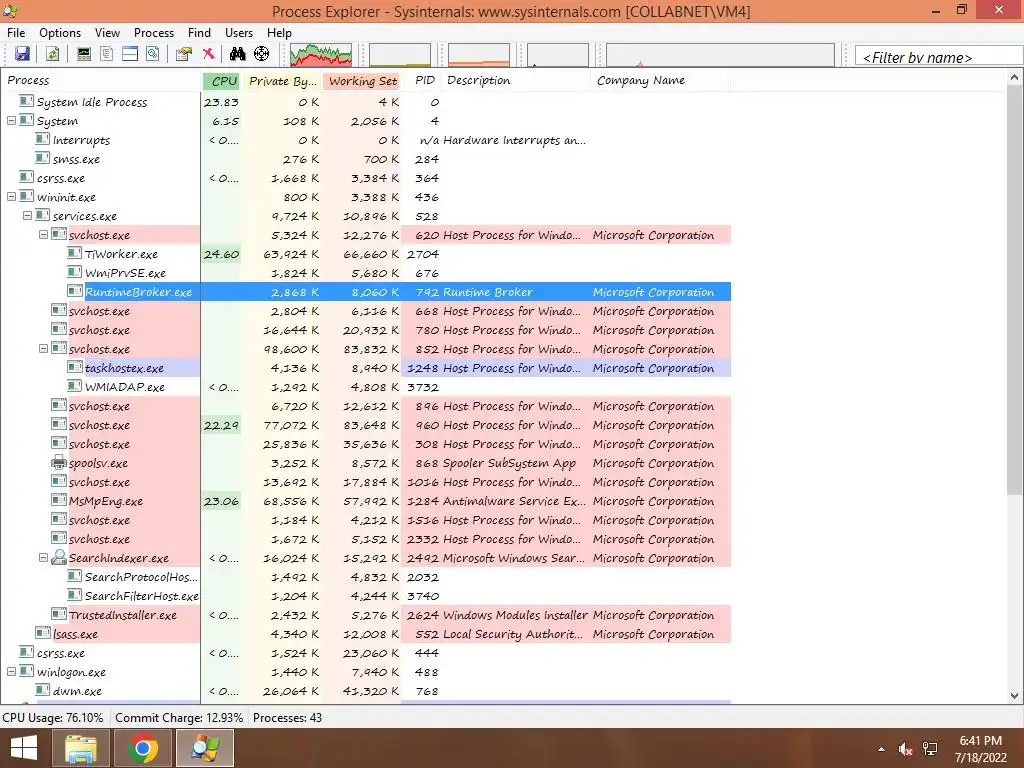Click the CPU Usage 76.10% status entry
The height and width of the screenshot is (768, 1024).
tap(53, 718)
